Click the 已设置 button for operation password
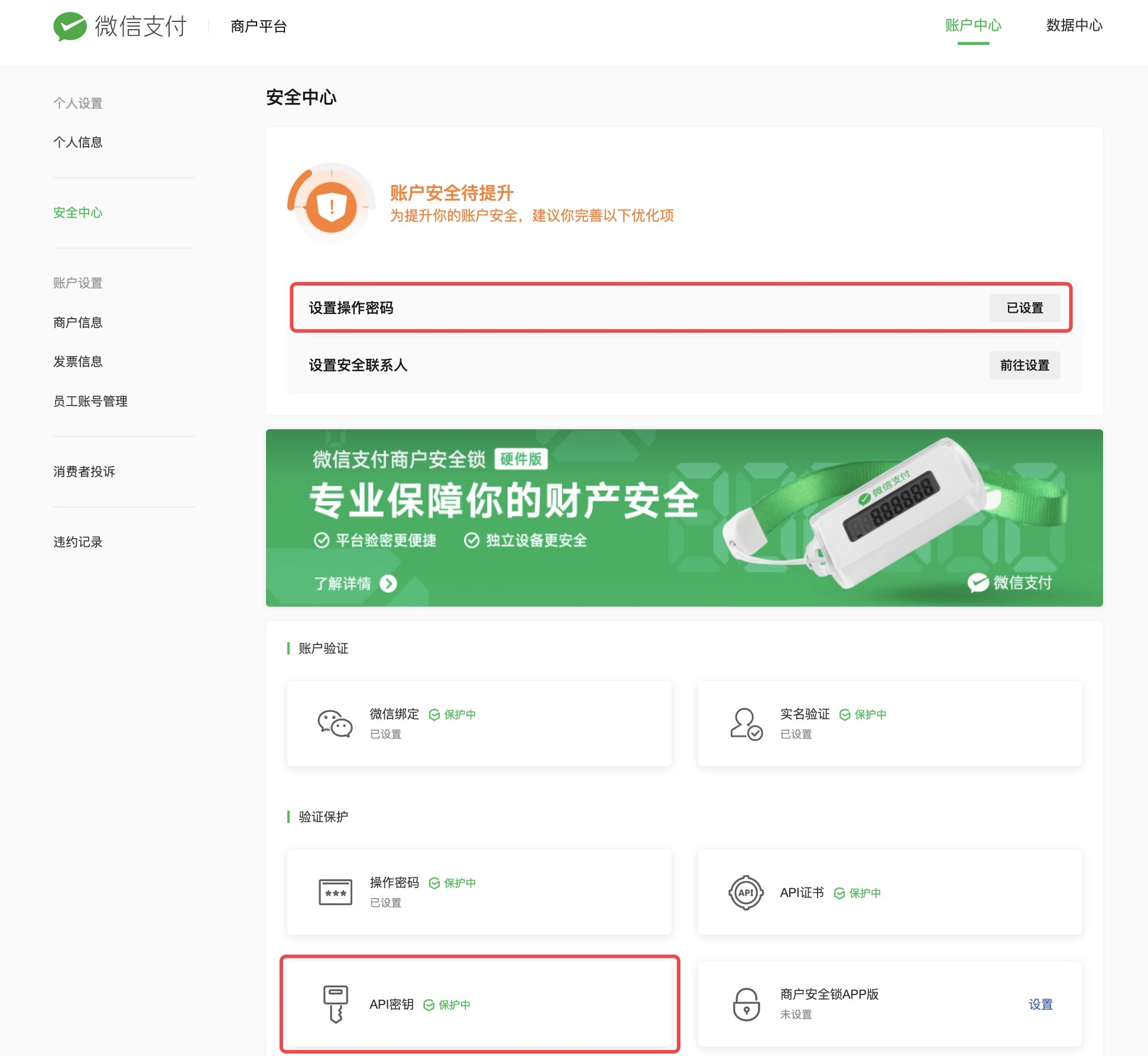 (1024, 308)
